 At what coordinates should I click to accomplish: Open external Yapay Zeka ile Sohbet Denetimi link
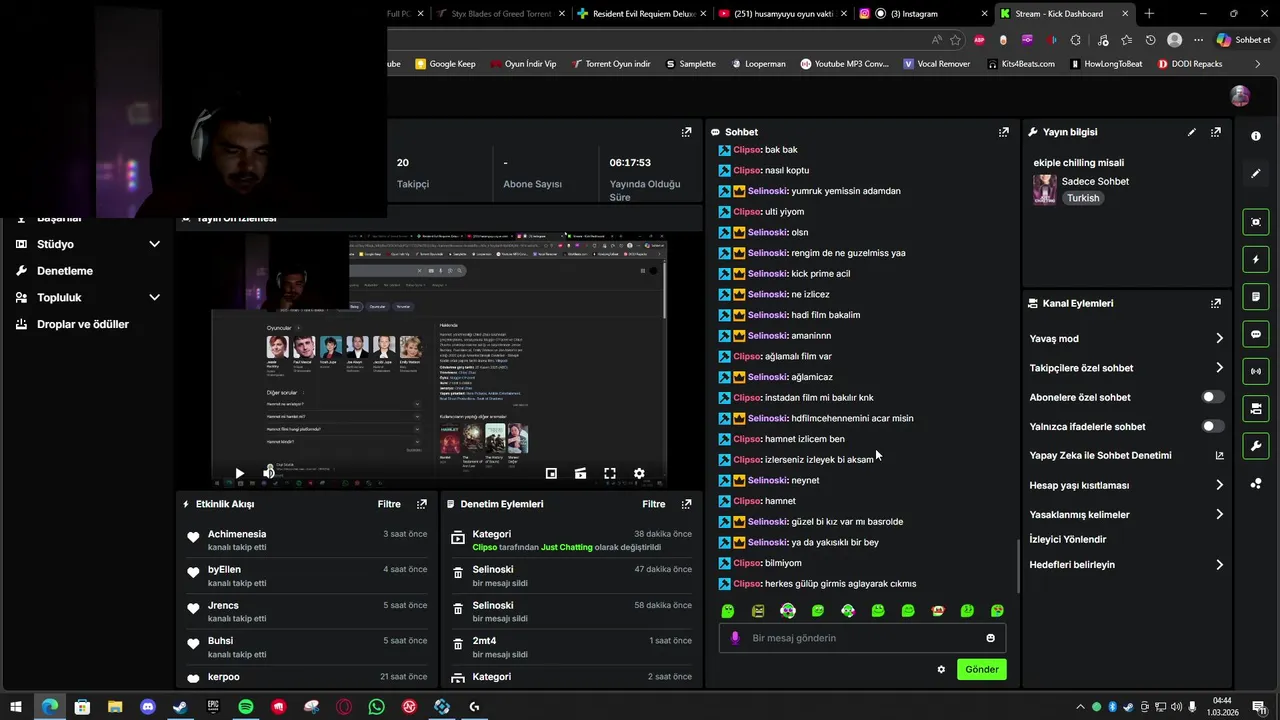[x=1219, y=455]
